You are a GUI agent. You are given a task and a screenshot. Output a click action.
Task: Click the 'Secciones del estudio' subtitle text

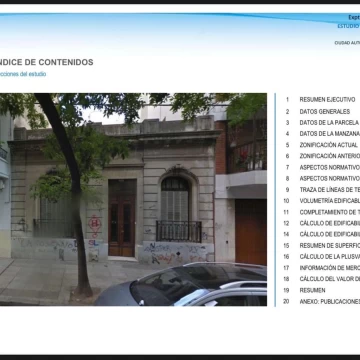pyautogui.click(x=23, y=74)
